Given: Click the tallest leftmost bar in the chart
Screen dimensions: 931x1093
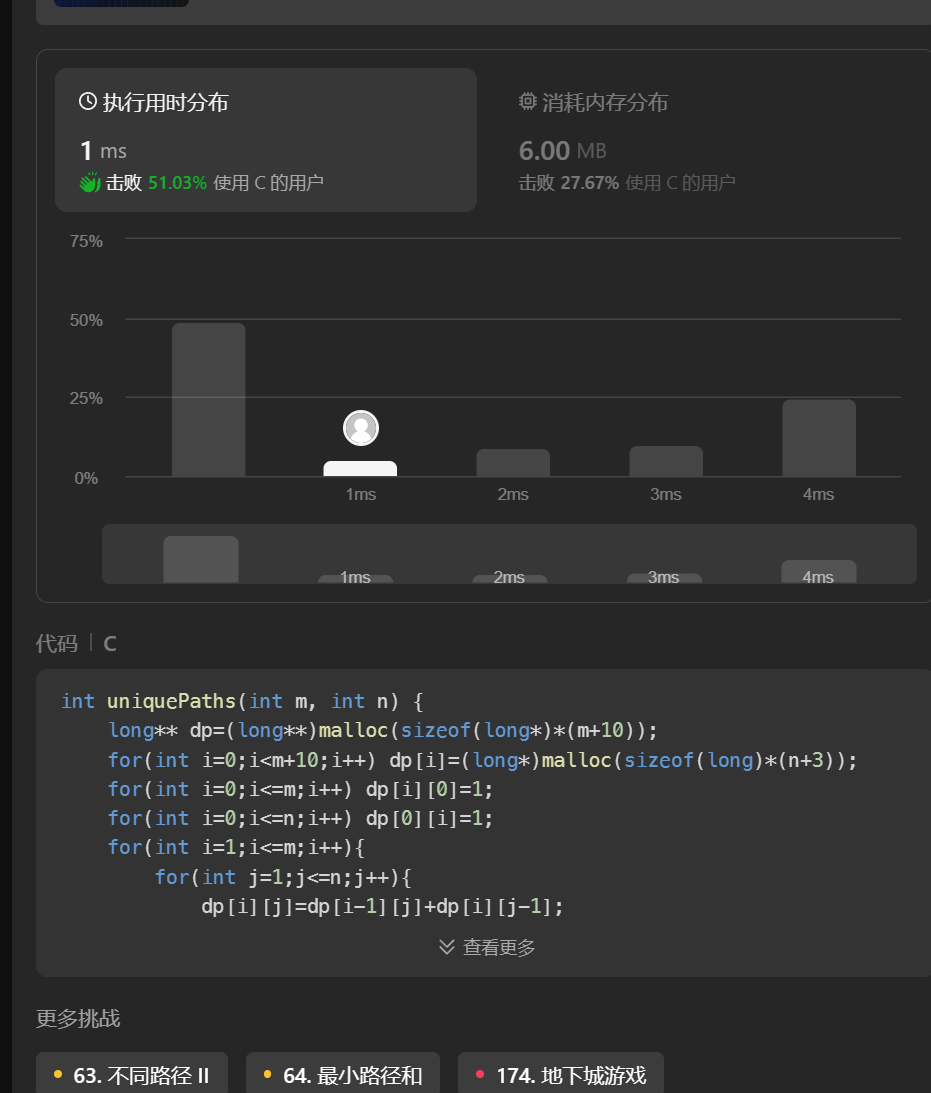Looking at the screenshot, I should point(208,400).
